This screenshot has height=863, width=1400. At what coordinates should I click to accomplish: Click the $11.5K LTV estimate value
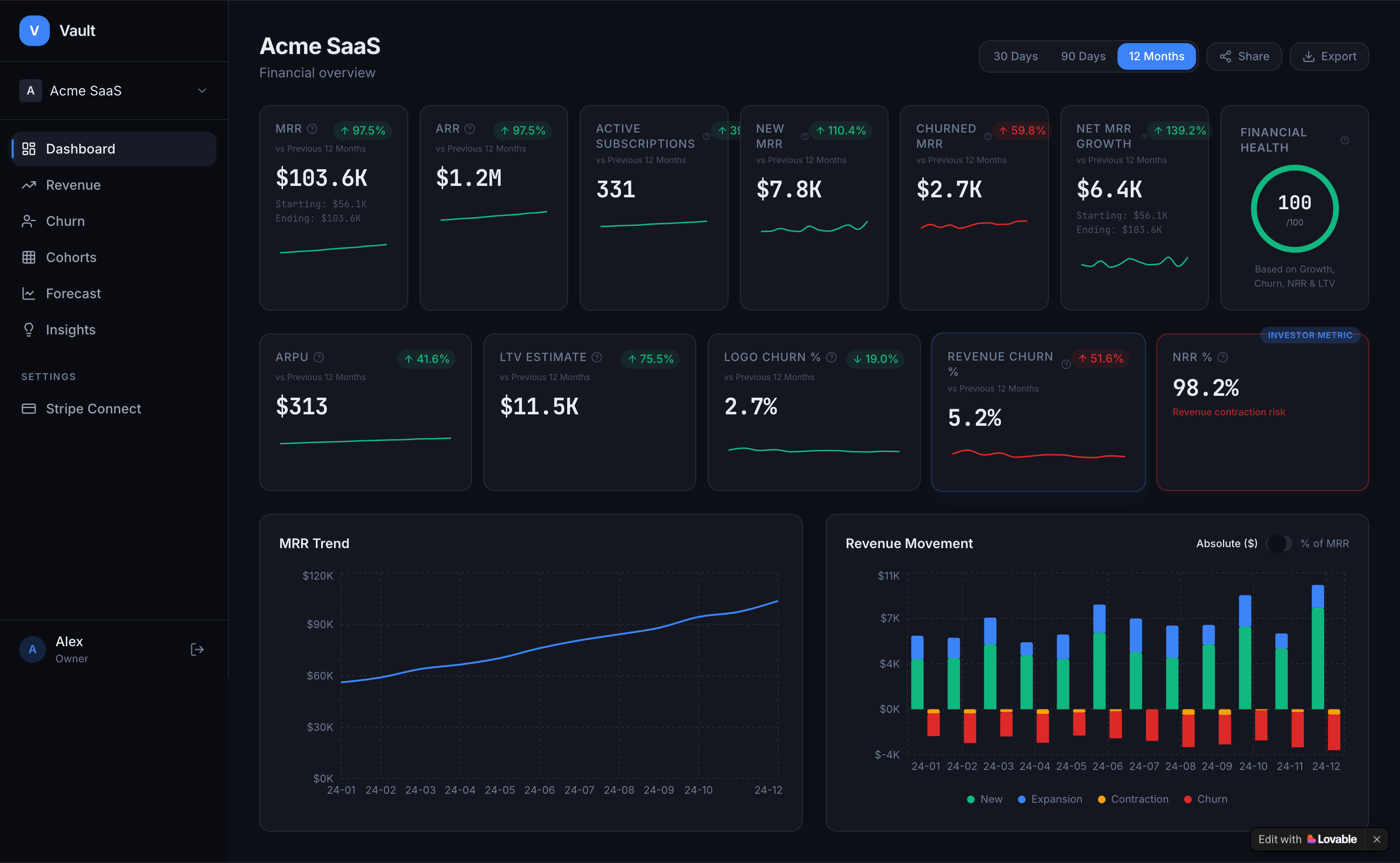click(x=539, y=407)
